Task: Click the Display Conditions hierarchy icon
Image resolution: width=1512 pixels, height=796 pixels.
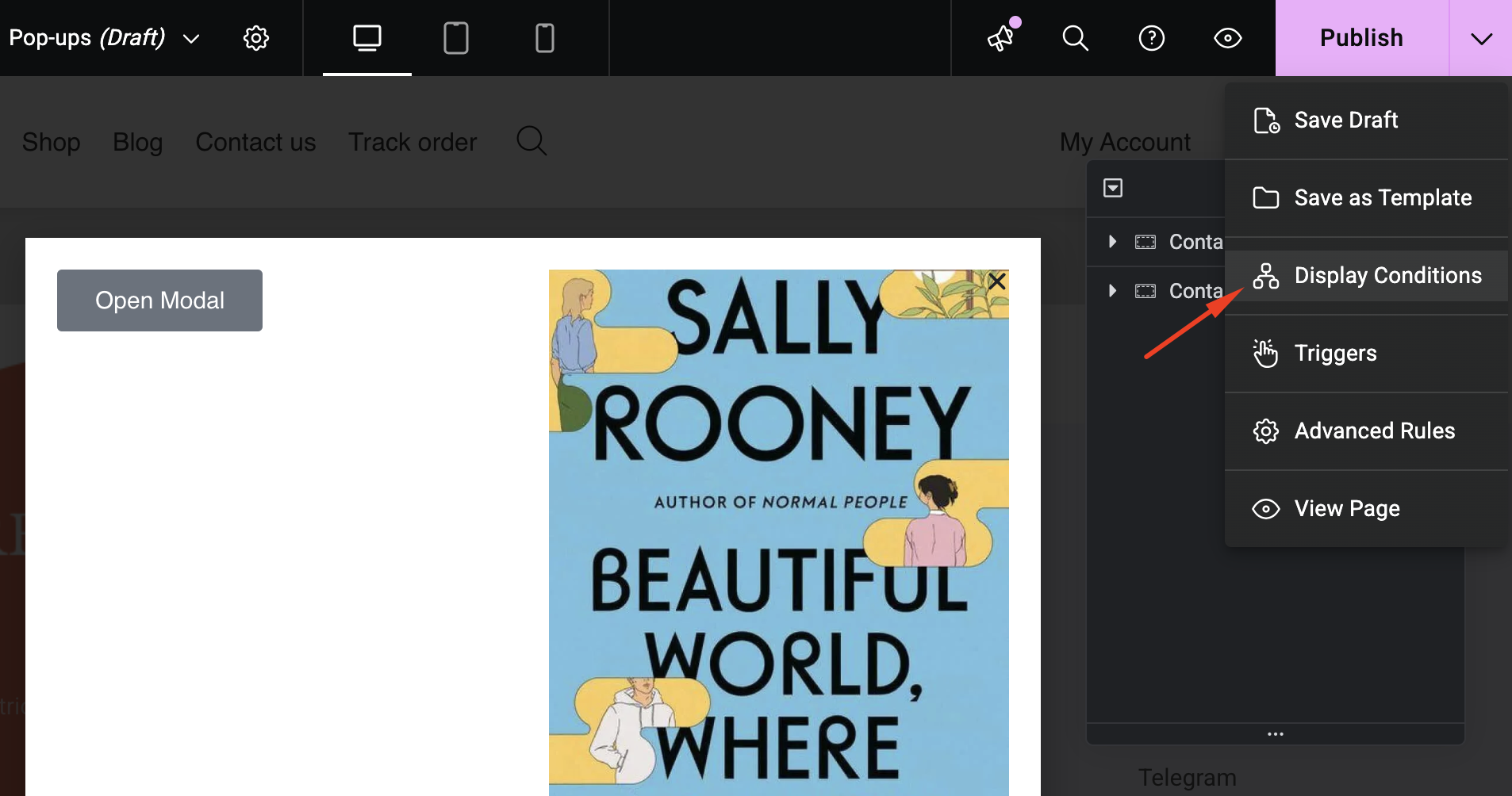Action: [1266, 276]
